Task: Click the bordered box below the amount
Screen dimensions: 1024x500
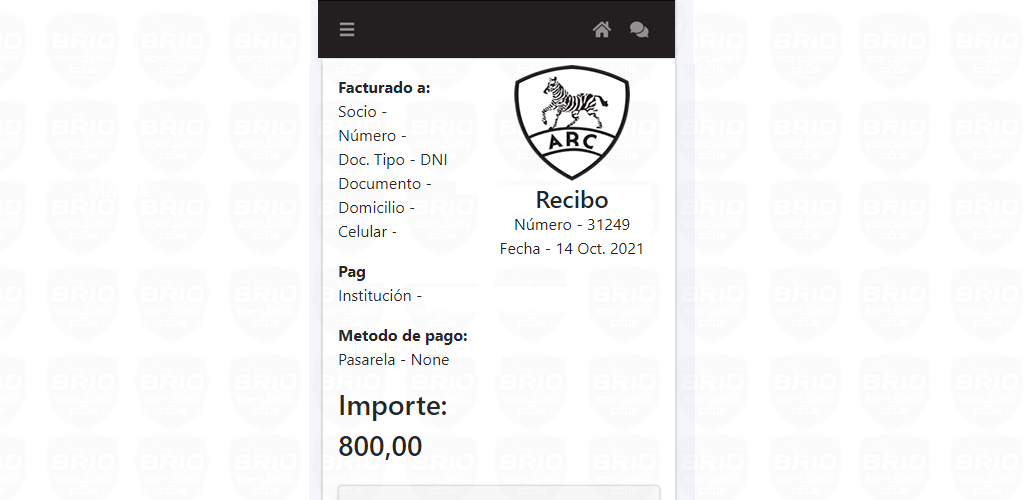Action: [x=499, y=492]
